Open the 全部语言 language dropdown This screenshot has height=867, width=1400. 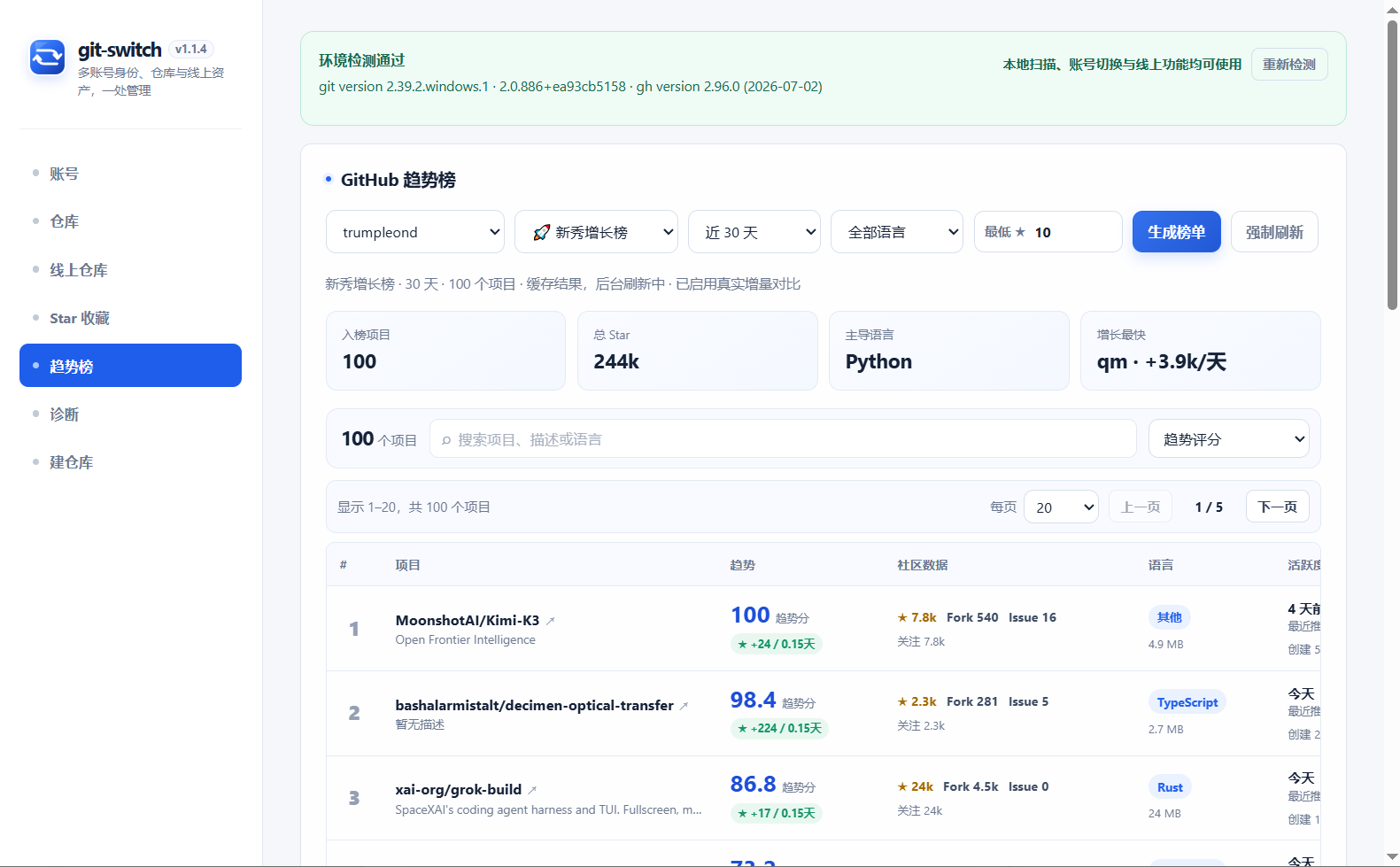(896, 232)
